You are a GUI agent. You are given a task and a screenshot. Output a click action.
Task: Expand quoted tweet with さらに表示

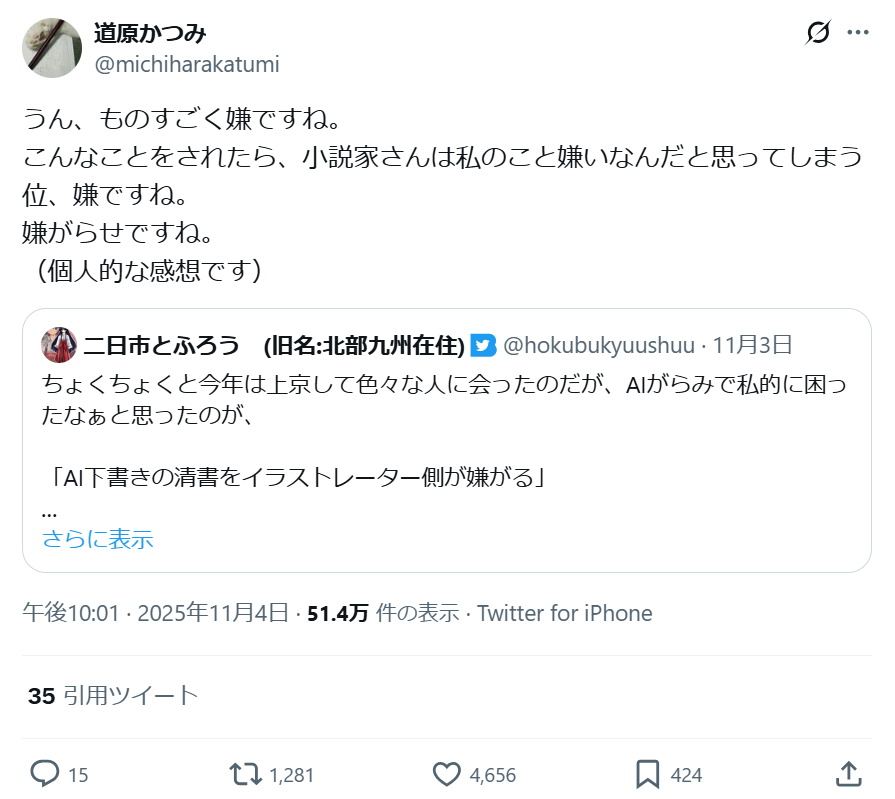click(97, 539)
